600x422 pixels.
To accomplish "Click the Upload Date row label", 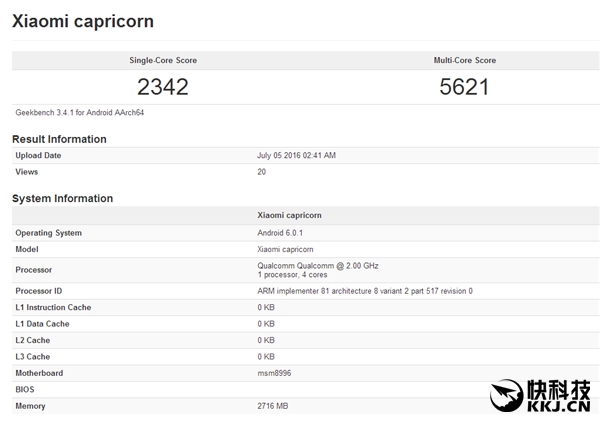I will (x=38, y=156).
